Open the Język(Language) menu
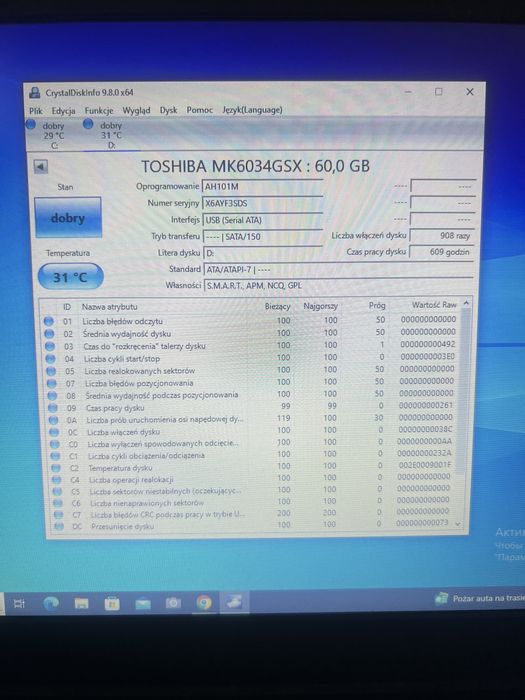Viewport: 525px width, 700px height. (x=252, y=109)
